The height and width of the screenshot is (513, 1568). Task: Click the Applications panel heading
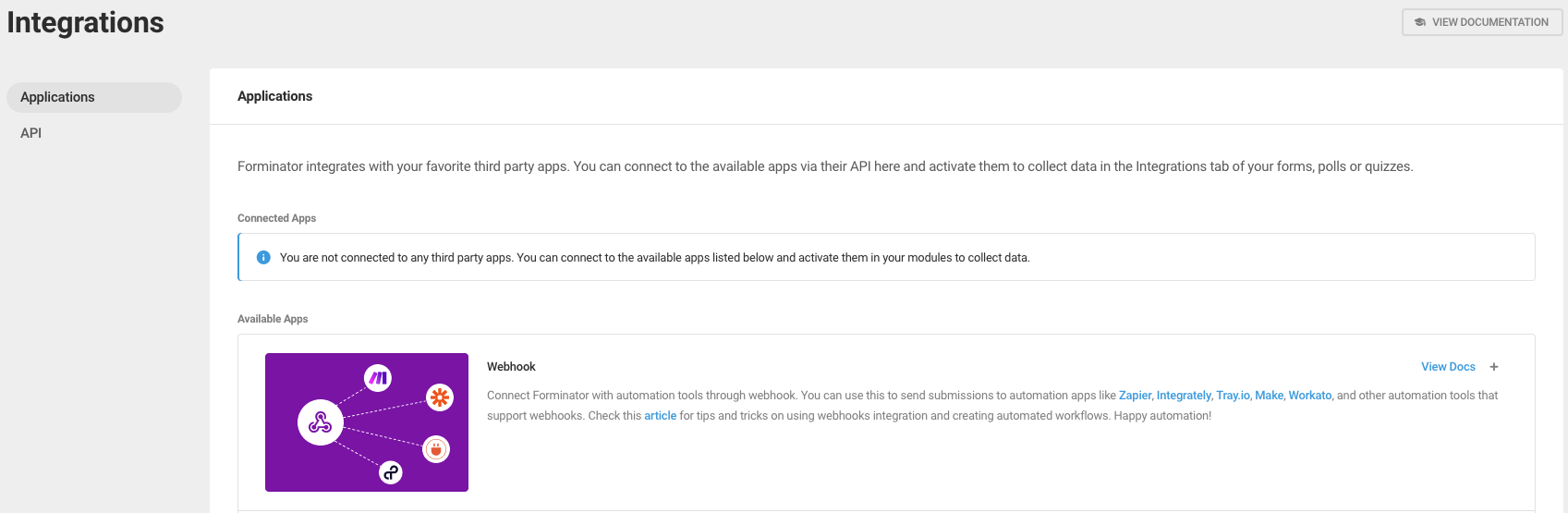[274, 96]
